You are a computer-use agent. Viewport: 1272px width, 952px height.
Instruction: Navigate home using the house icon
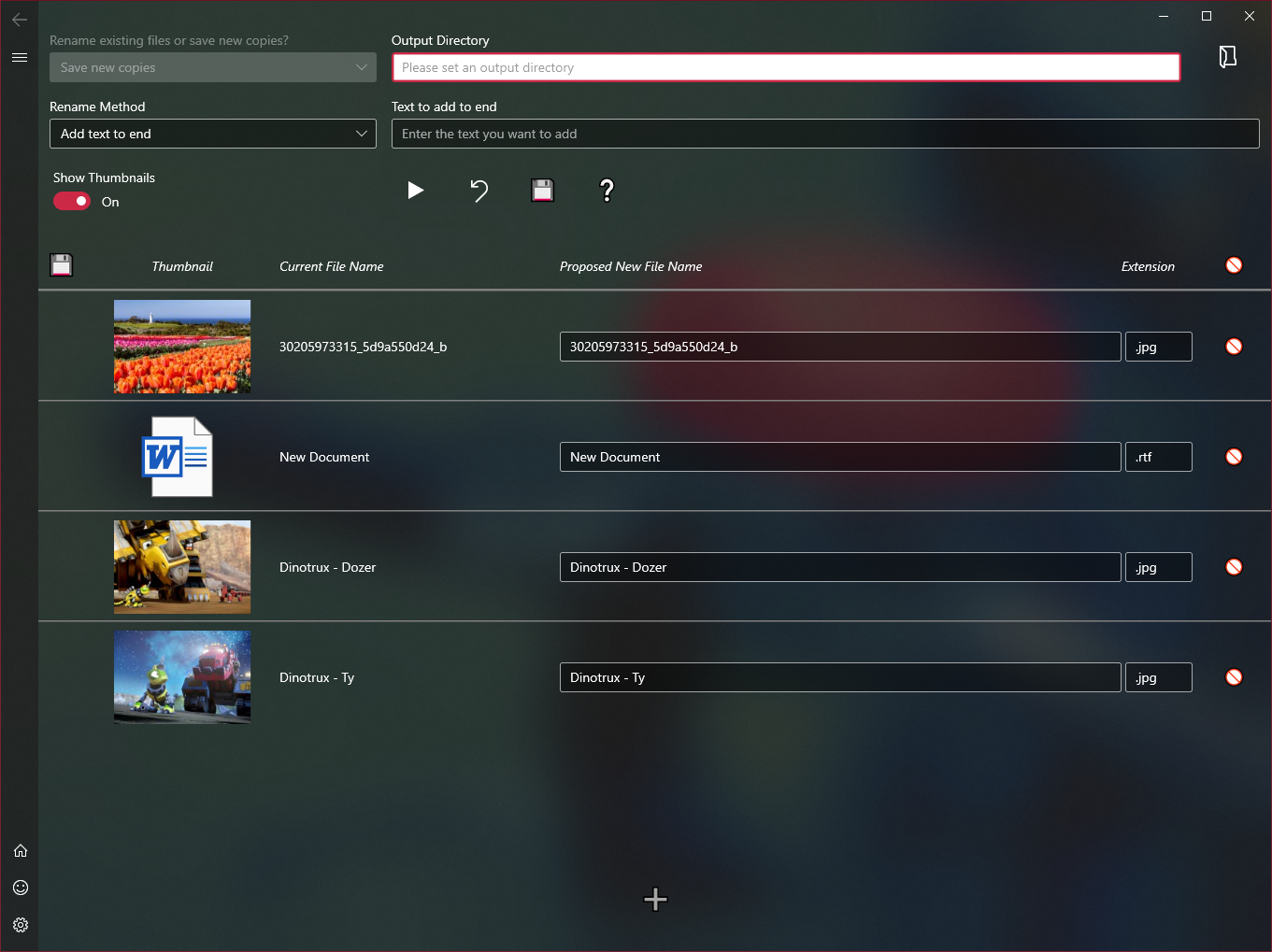(21, 850)
